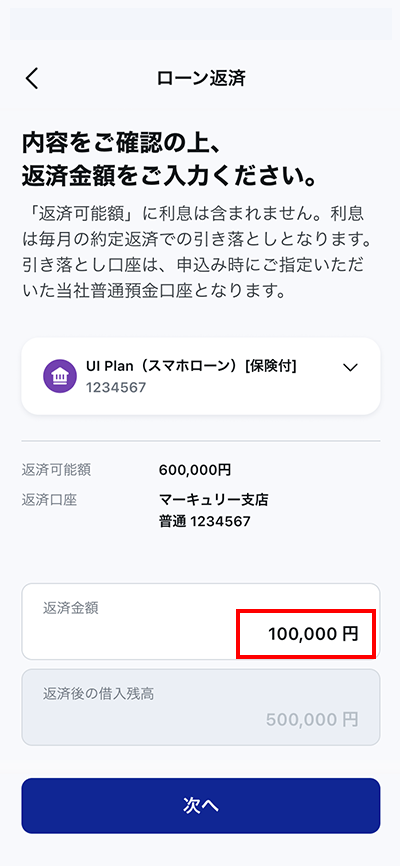Click the 次へ button
The image size is (400, 866).
point(201,805)
